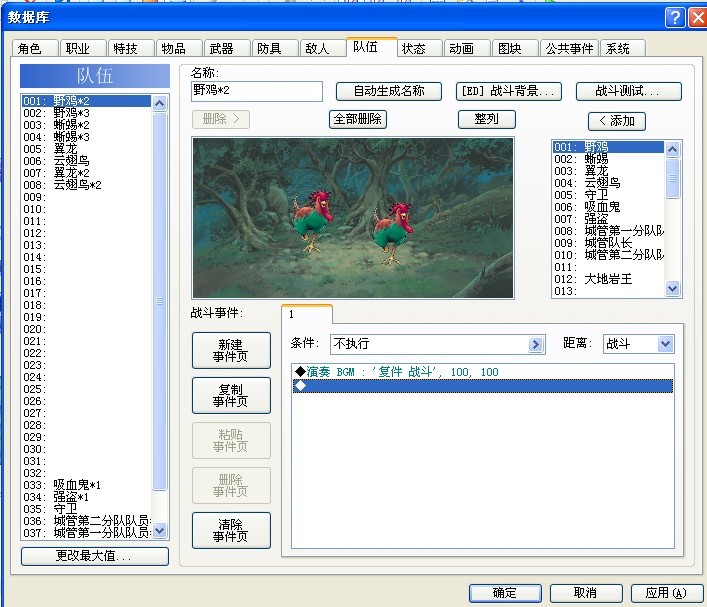This screenshot has height=607, width=707.
Task: Select enemy 009: 城管队长
Action: (x=608, y=243)
